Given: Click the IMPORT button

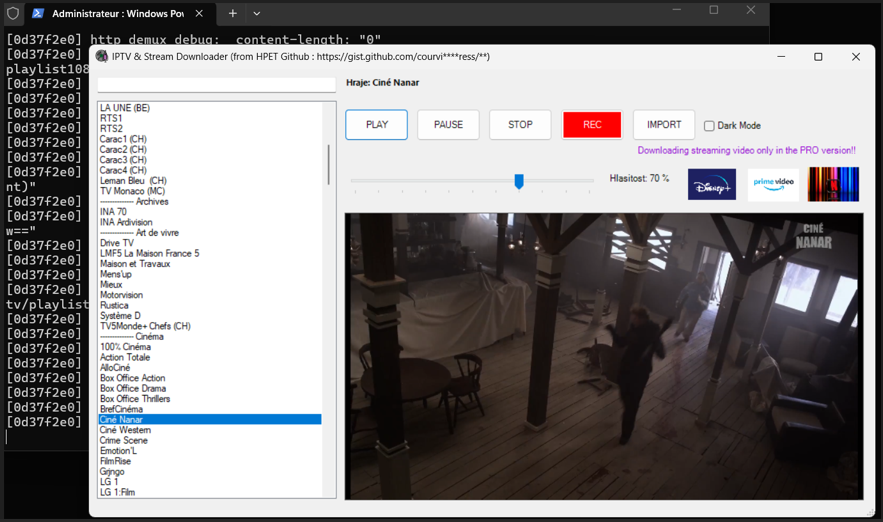Looking at the screenshot, I should [x=664, y=124].
